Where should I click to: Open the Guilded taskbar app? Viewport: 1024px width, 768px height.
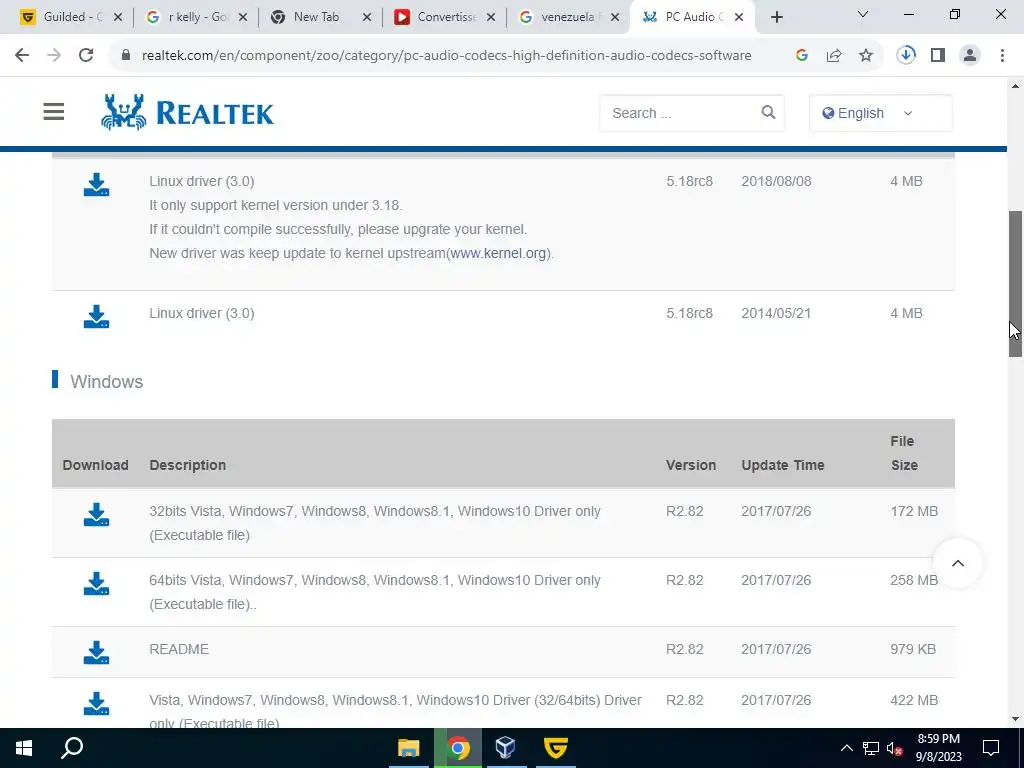(x=556, y=748)
